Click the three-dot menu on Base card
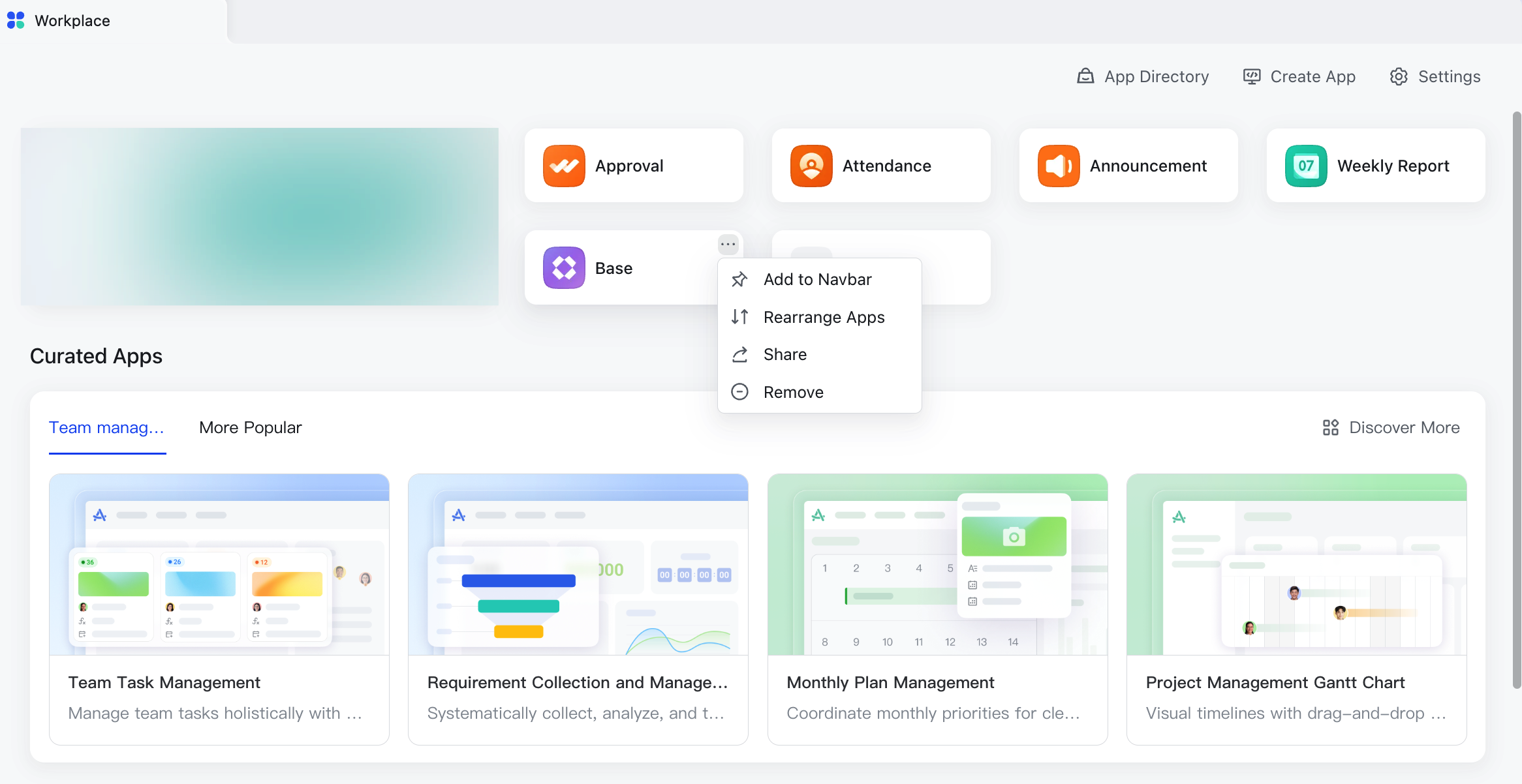 point(728,245)
